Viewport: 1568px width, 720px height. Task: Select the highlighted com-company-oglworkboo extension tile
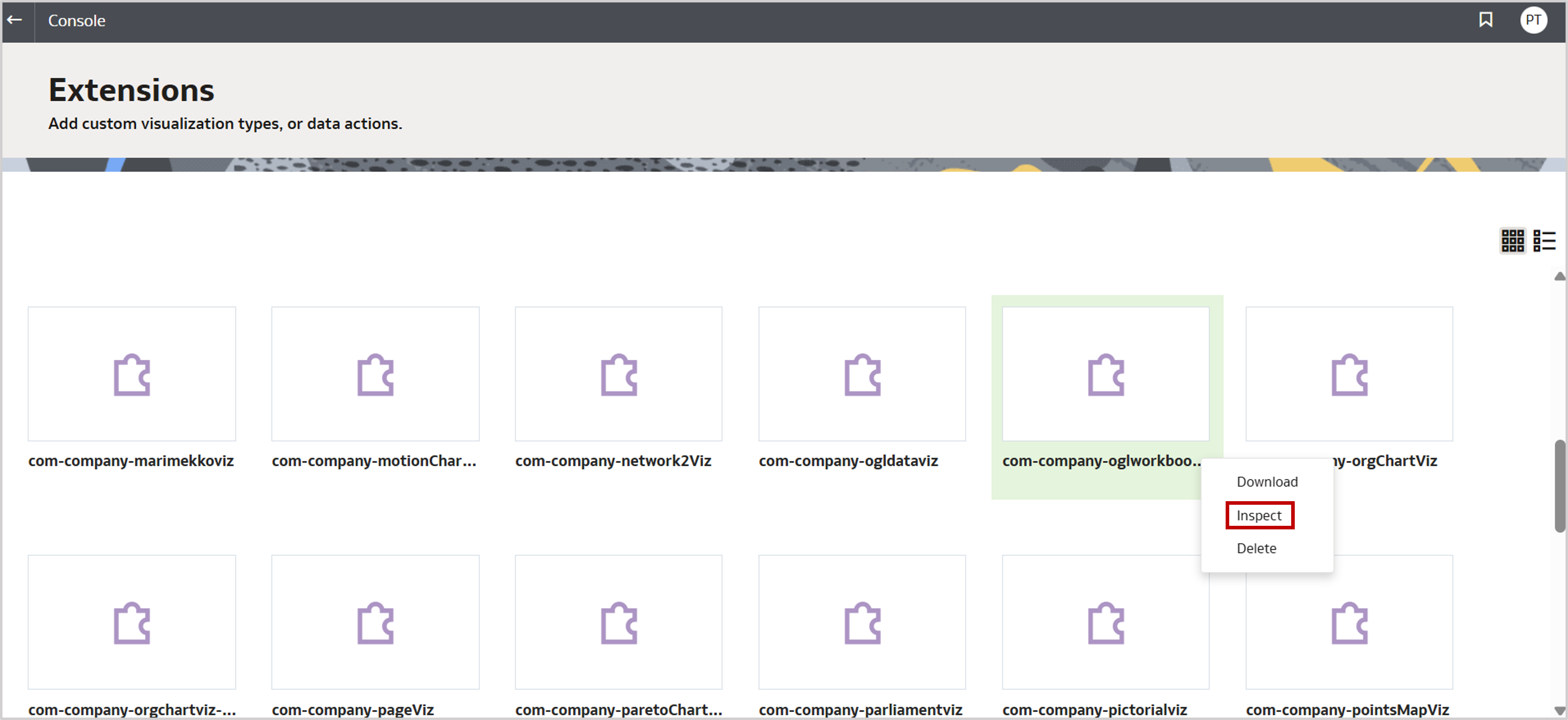point(1106,374)
